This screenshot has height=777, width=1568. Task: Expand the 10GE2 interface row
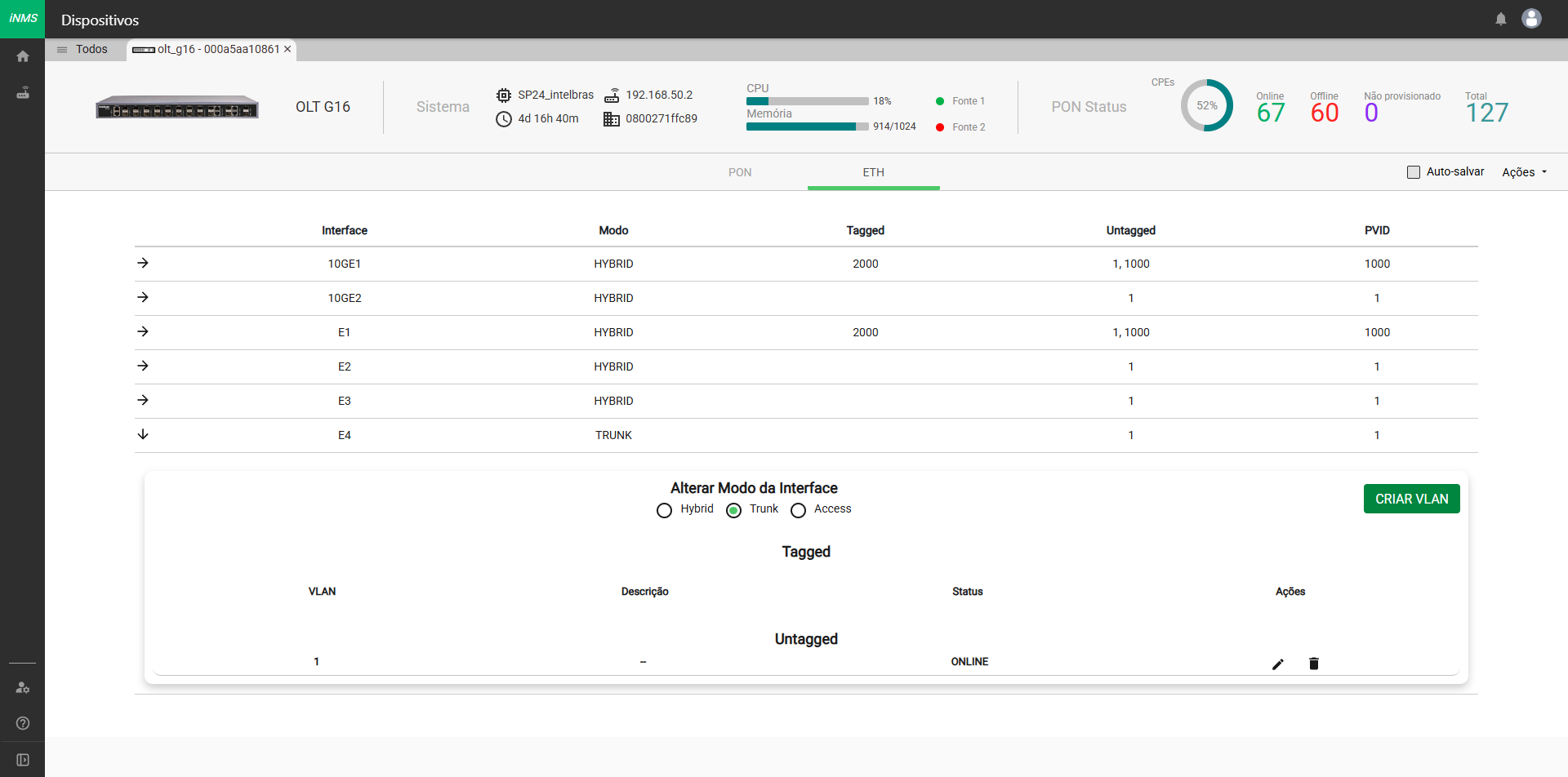[143, 297]
